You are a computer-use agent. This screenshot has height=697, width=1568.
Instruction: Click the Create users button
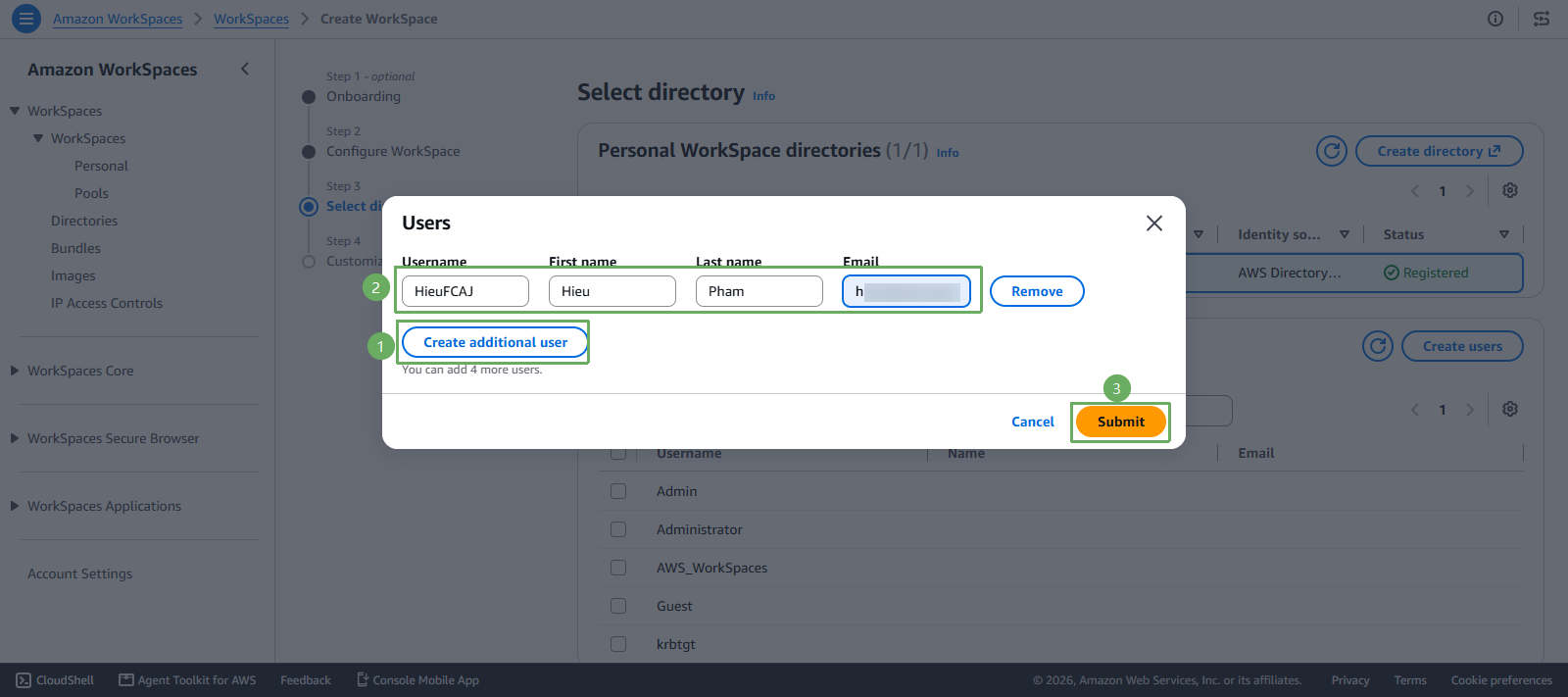(x=1462, y=346)
